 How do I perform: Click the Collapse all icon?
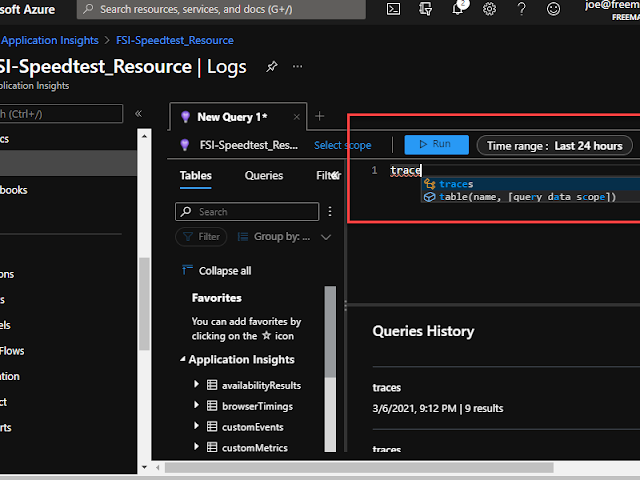click(x=187, y=270)
